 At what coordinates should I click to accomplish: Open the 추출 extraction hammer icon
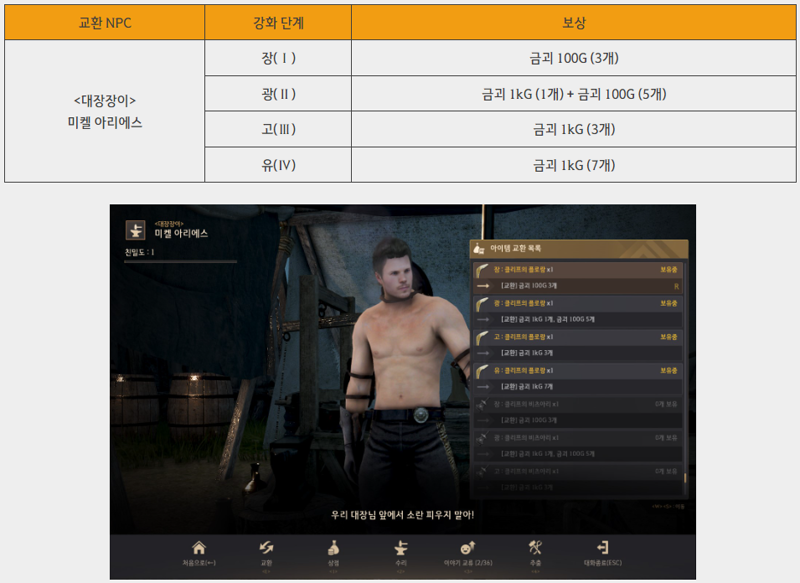(535, 548)
